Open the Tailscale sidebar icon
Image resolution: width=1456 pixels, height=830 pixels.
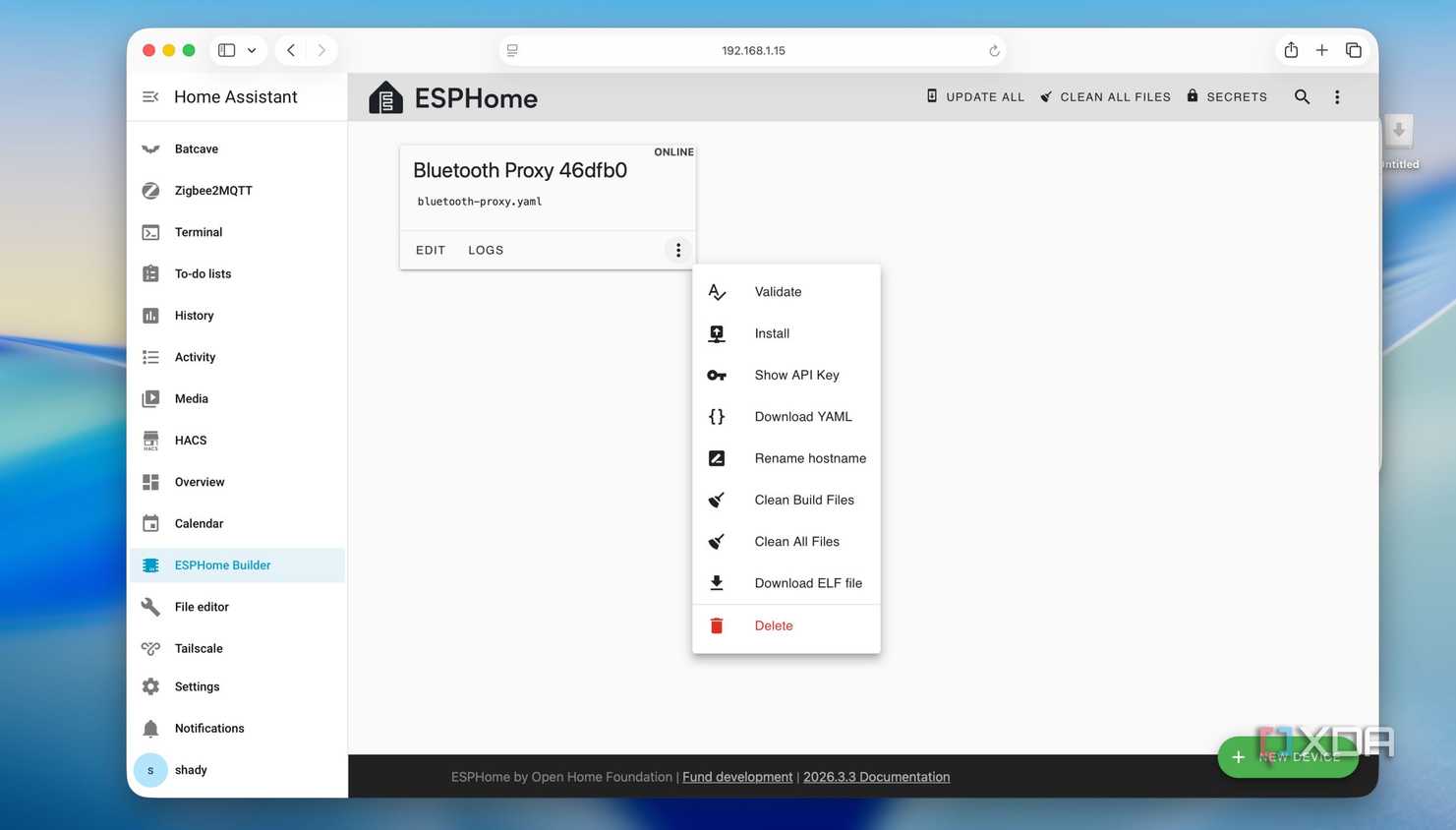point(150,648)
